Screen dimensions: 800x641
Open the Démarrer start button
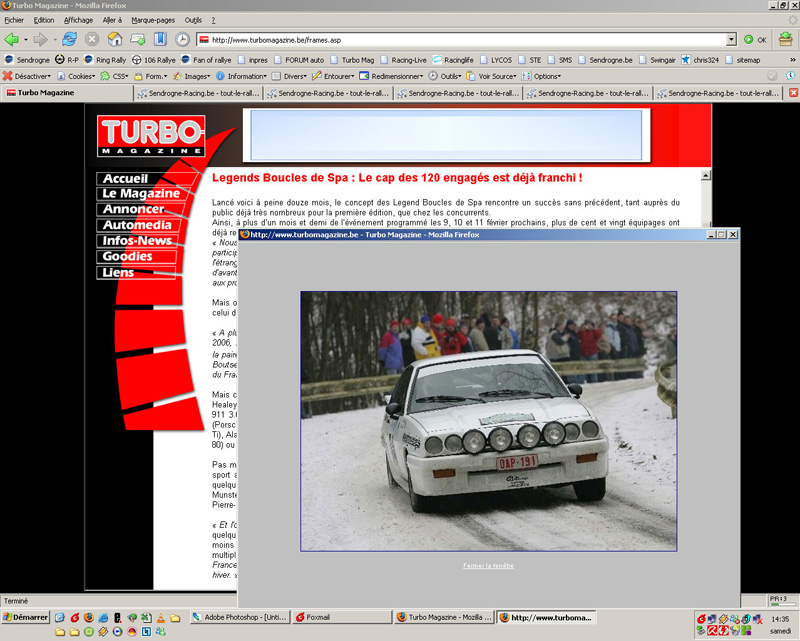(x=26, y=617)
